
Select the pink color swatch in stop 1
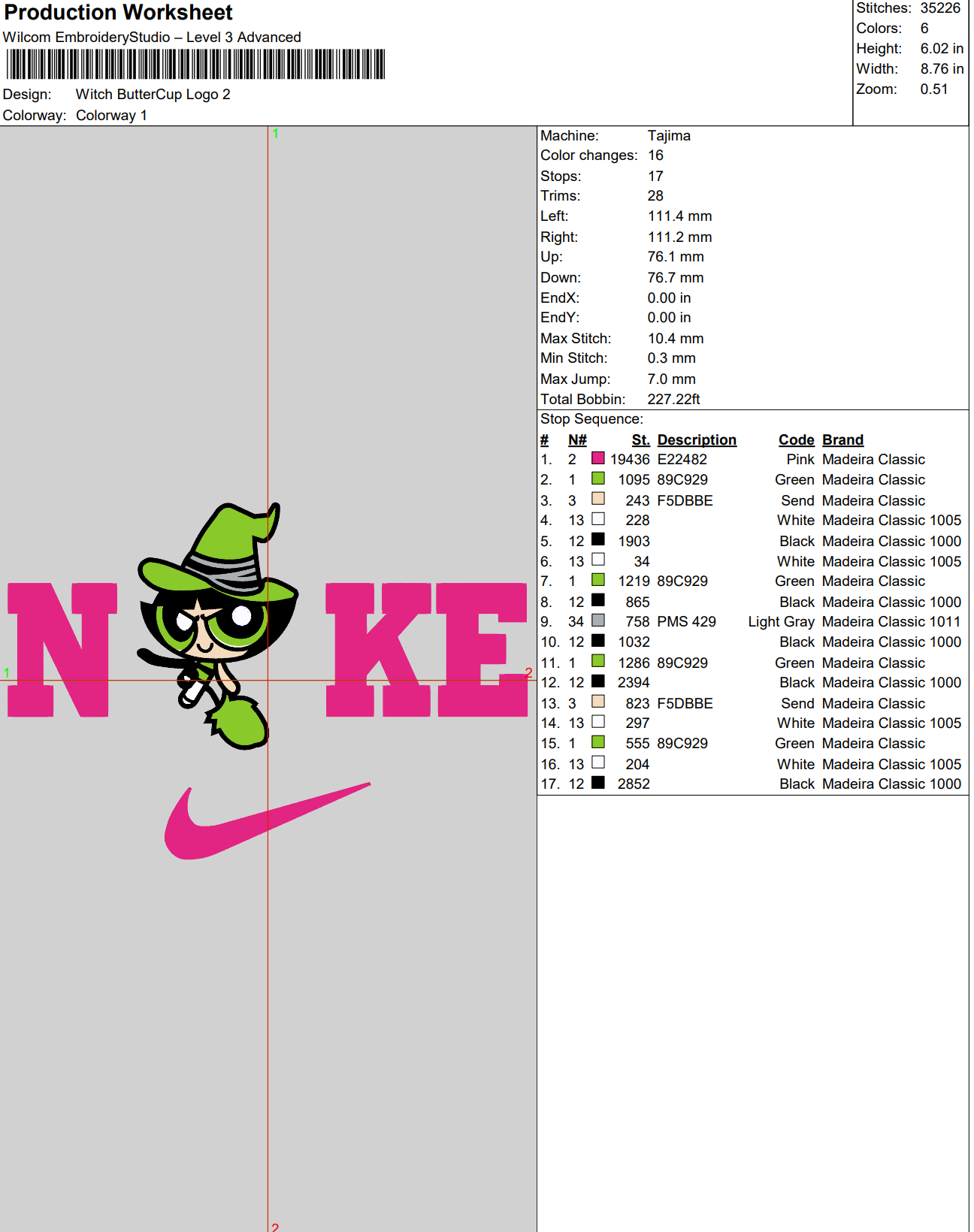(x=598, y=458)
